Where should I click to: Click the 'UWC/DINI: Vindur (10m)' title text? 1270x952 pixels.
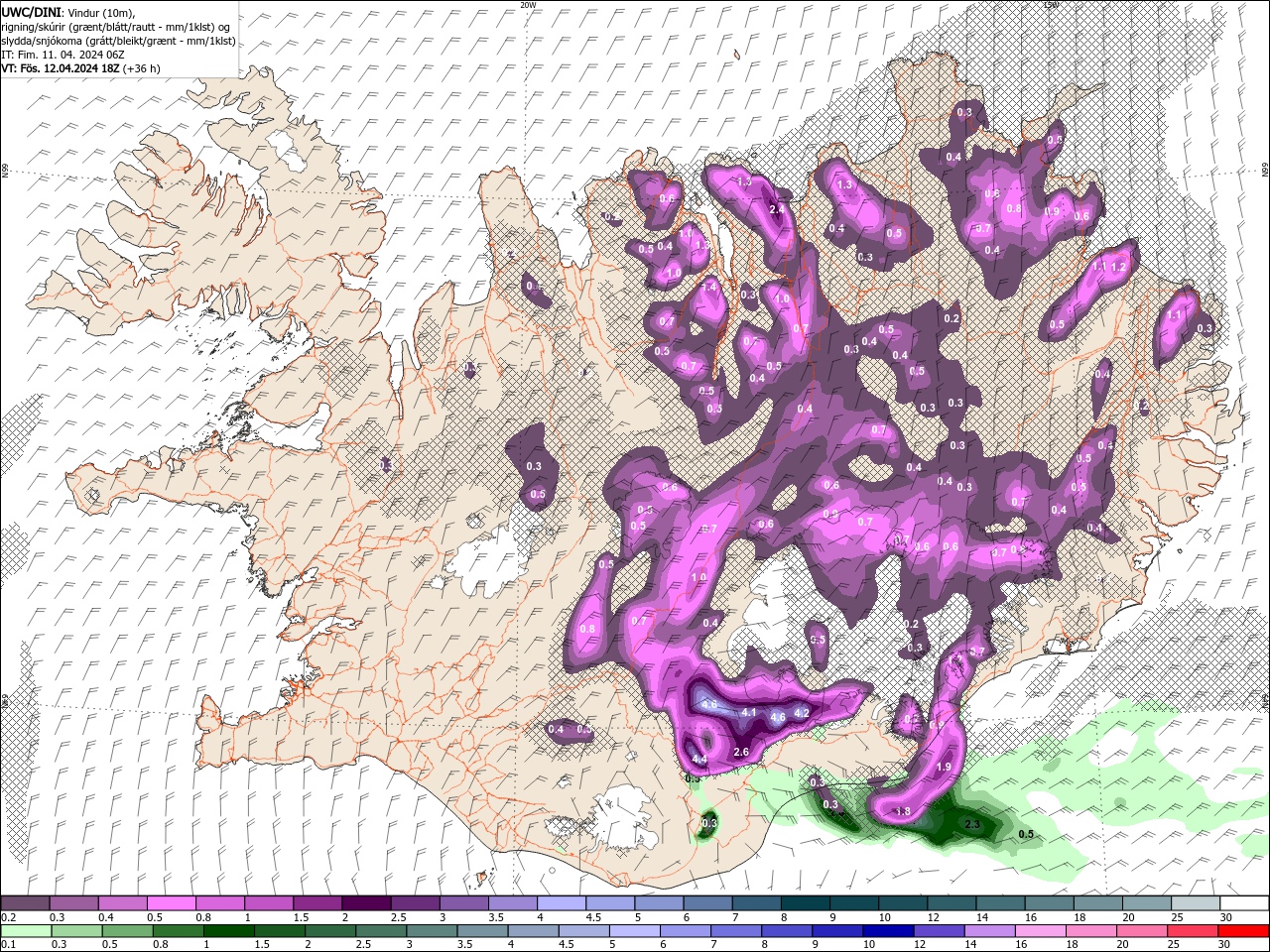click(x=69, y=11)
